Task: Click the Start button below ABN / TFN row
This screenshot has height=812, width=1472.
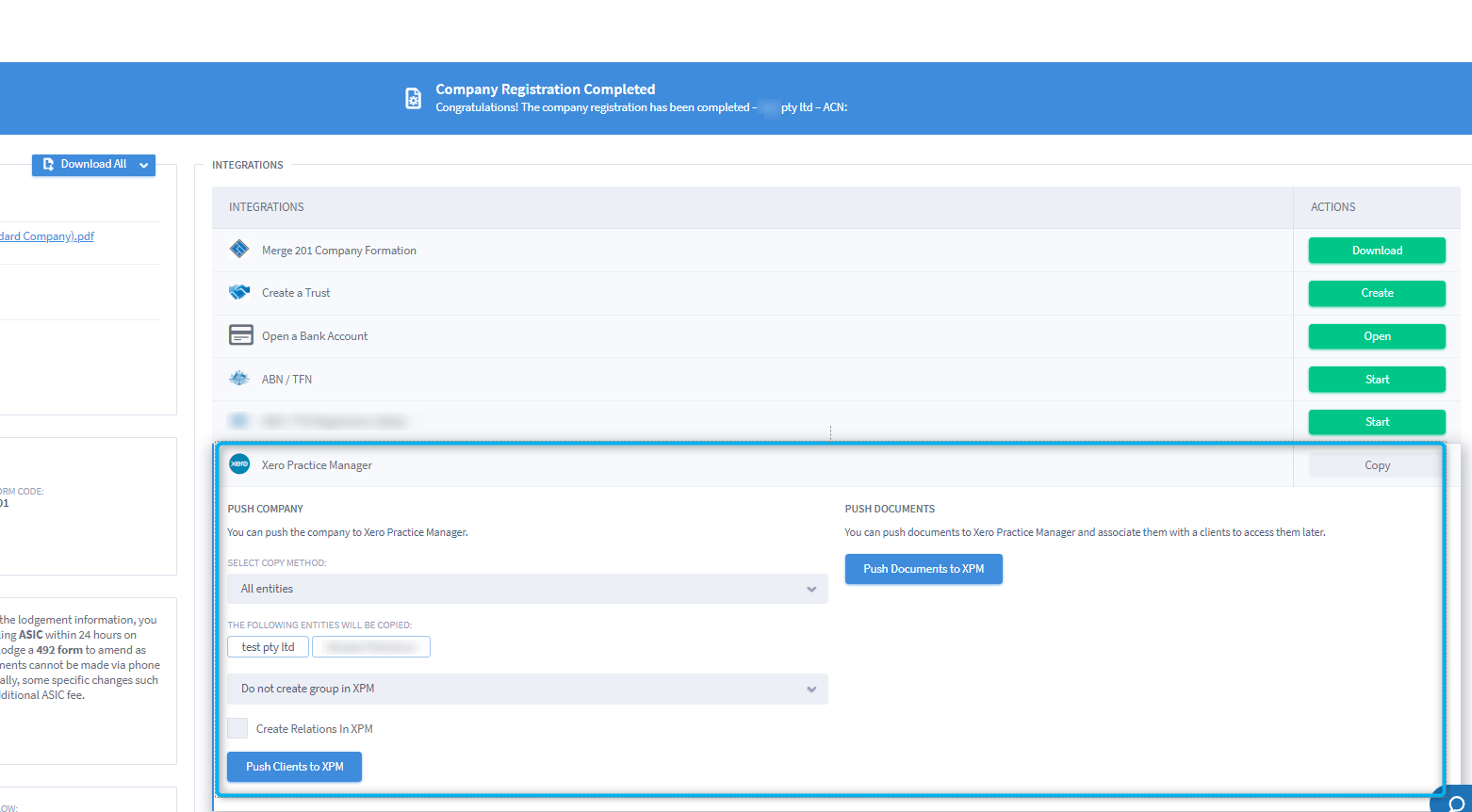Action: [x=1377, y=422]
